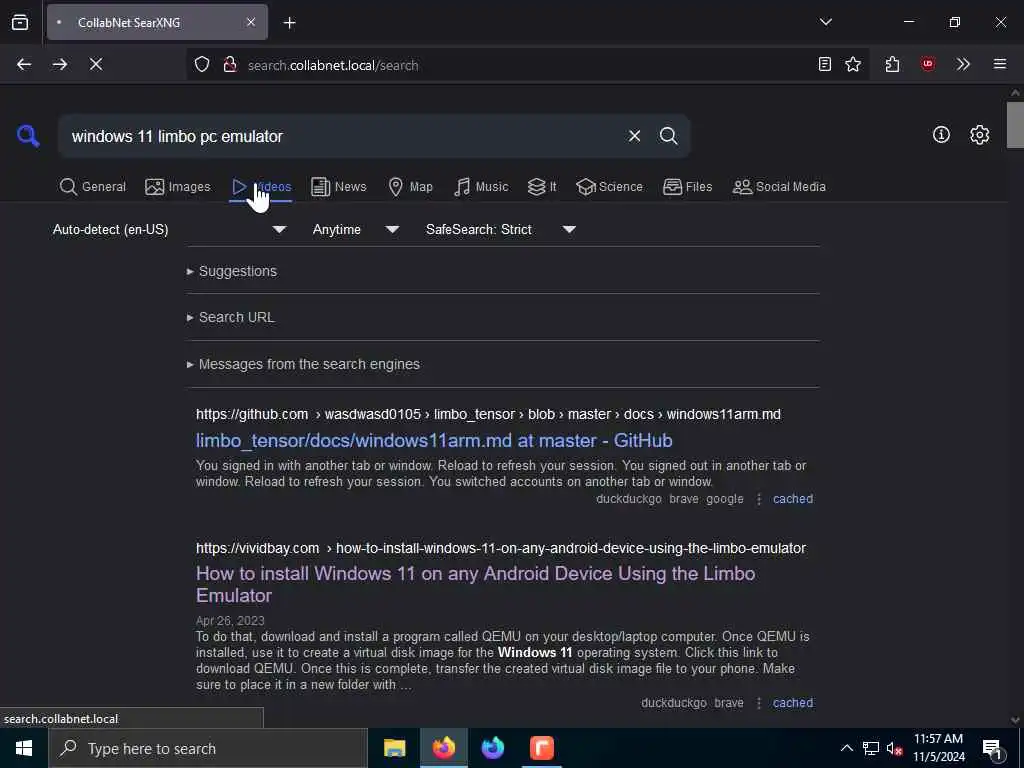Open File Explorer from taskbar
The image size is (1024, 768).
pos(394,748)
